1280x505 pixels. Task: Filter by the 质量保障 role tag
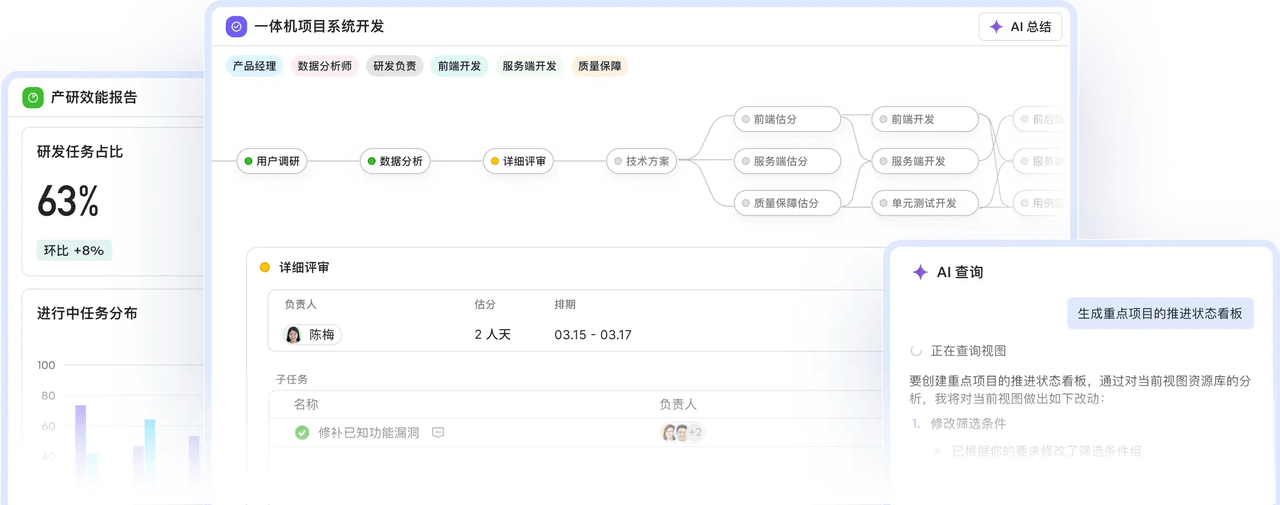click(x=599, y=66)
